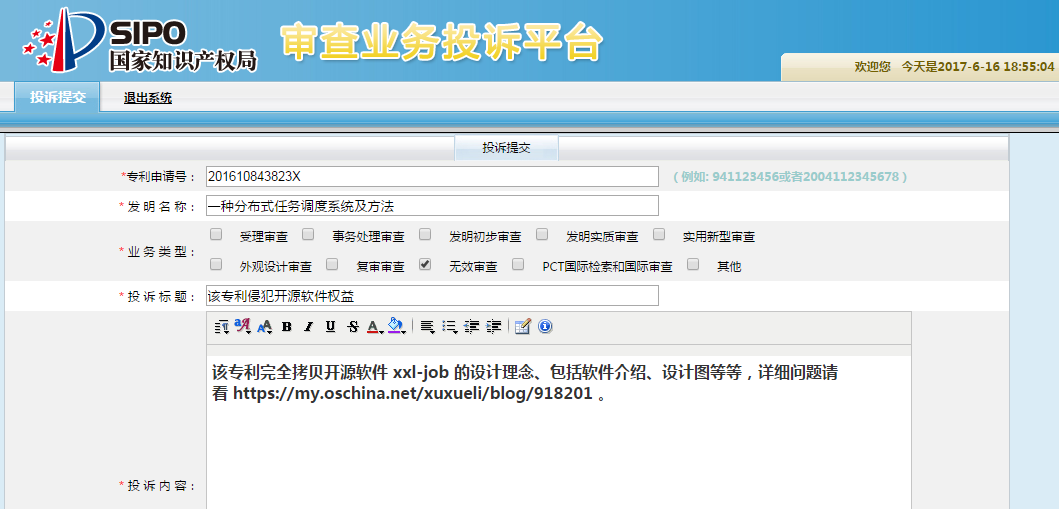Click the example hint 例如: 941123456

coord(790,177)
